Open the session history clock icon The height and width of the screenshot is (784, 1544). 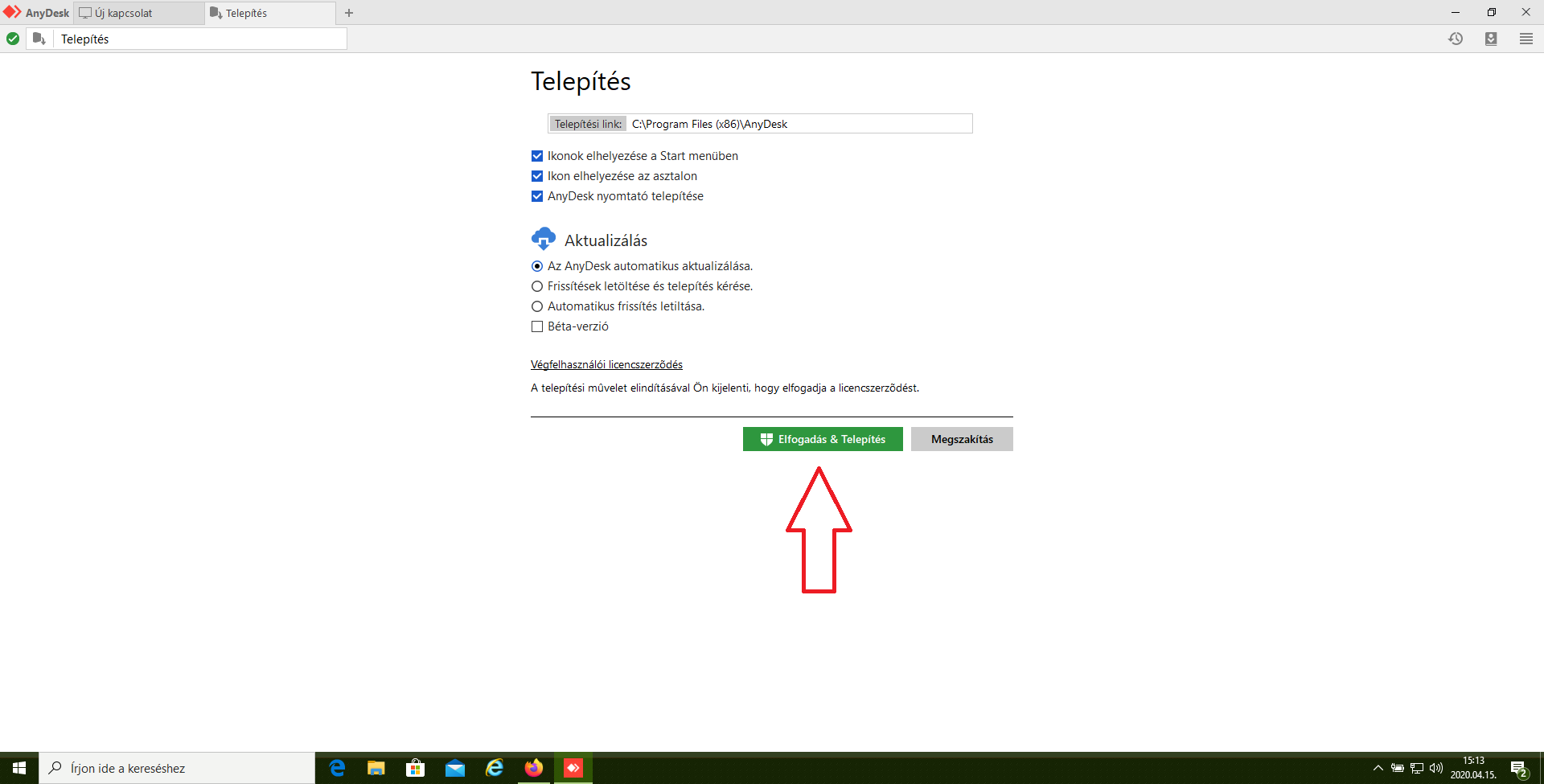click(1456, 39)
